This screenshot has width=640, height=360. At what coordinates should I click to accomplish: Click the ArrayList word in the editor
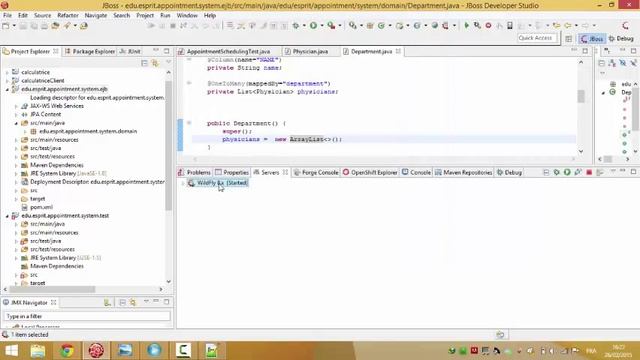[x=306, y=139]
